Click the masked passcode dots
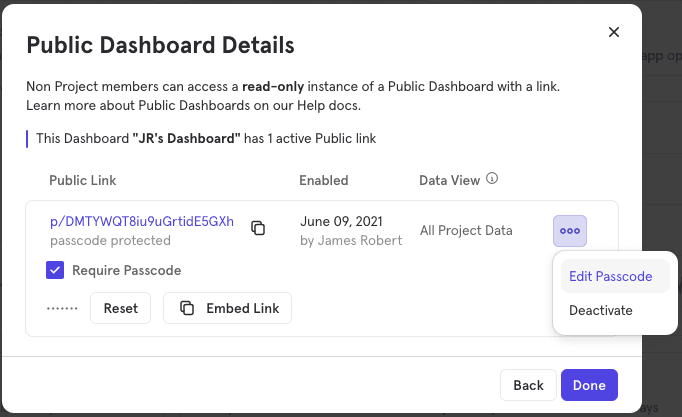Viewport: 682px width, 417px height. point(62,308)
